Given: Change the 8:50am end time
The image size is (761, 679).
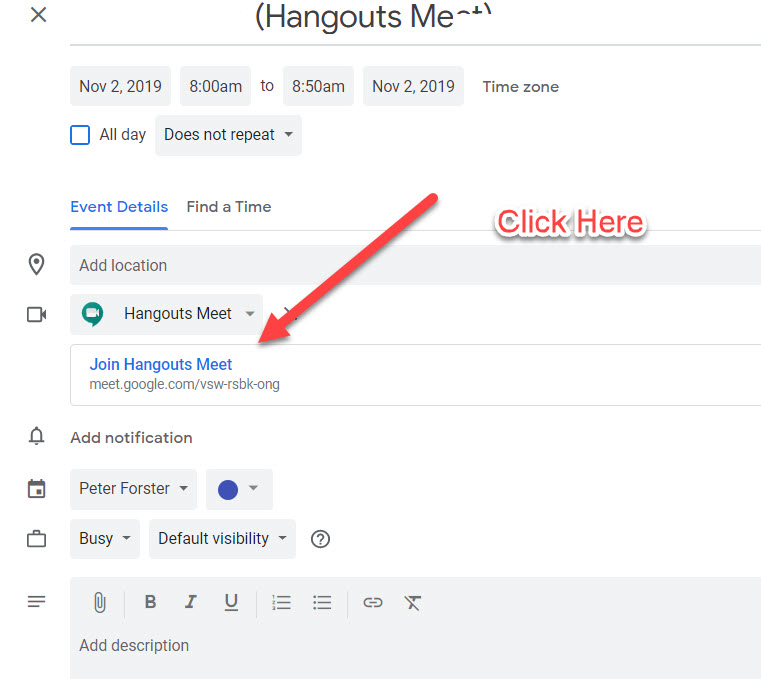Looking at the screenshot, I should click(x=318, y=86).
